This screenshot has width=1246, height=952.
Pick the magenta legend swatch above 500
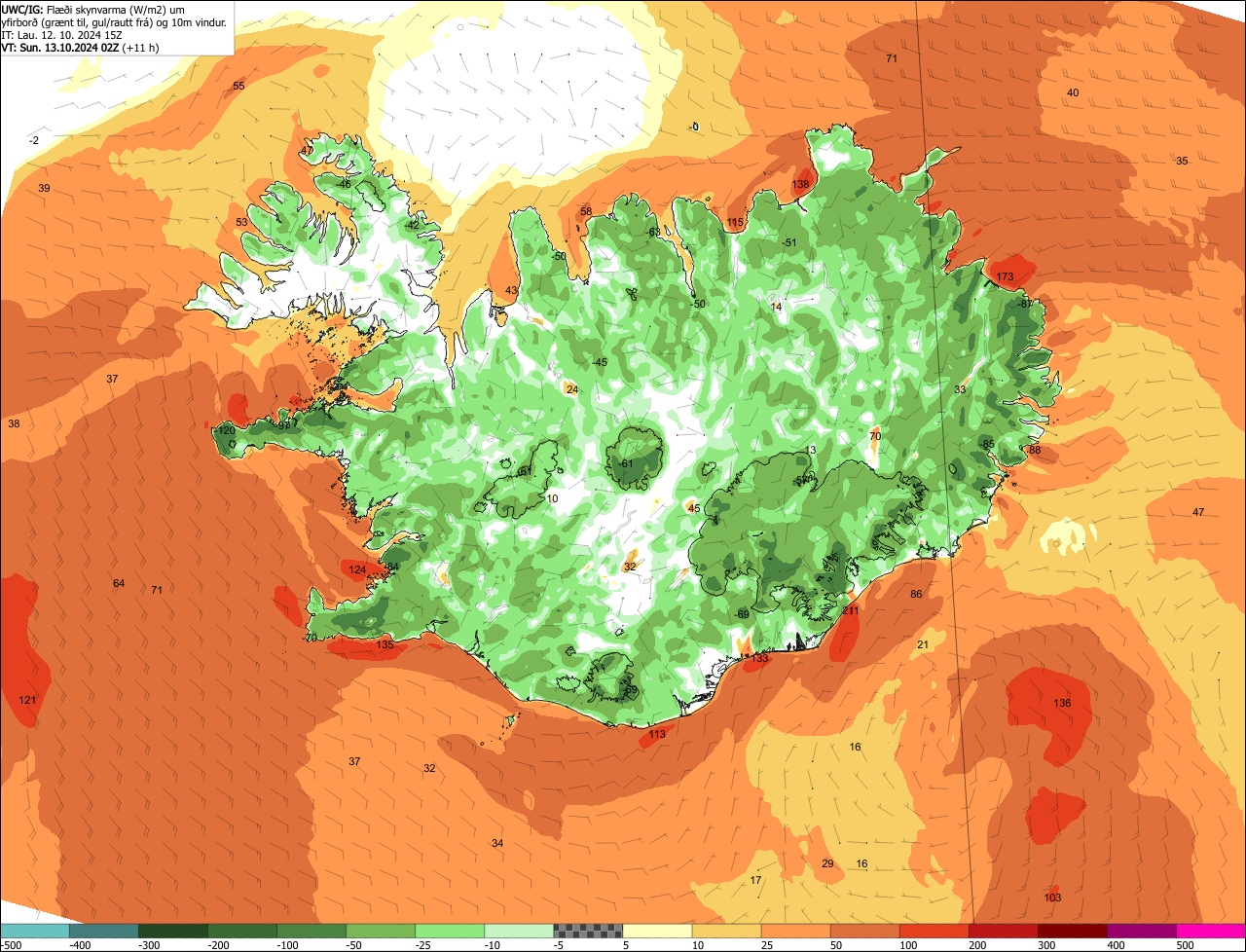point(1210,931)
